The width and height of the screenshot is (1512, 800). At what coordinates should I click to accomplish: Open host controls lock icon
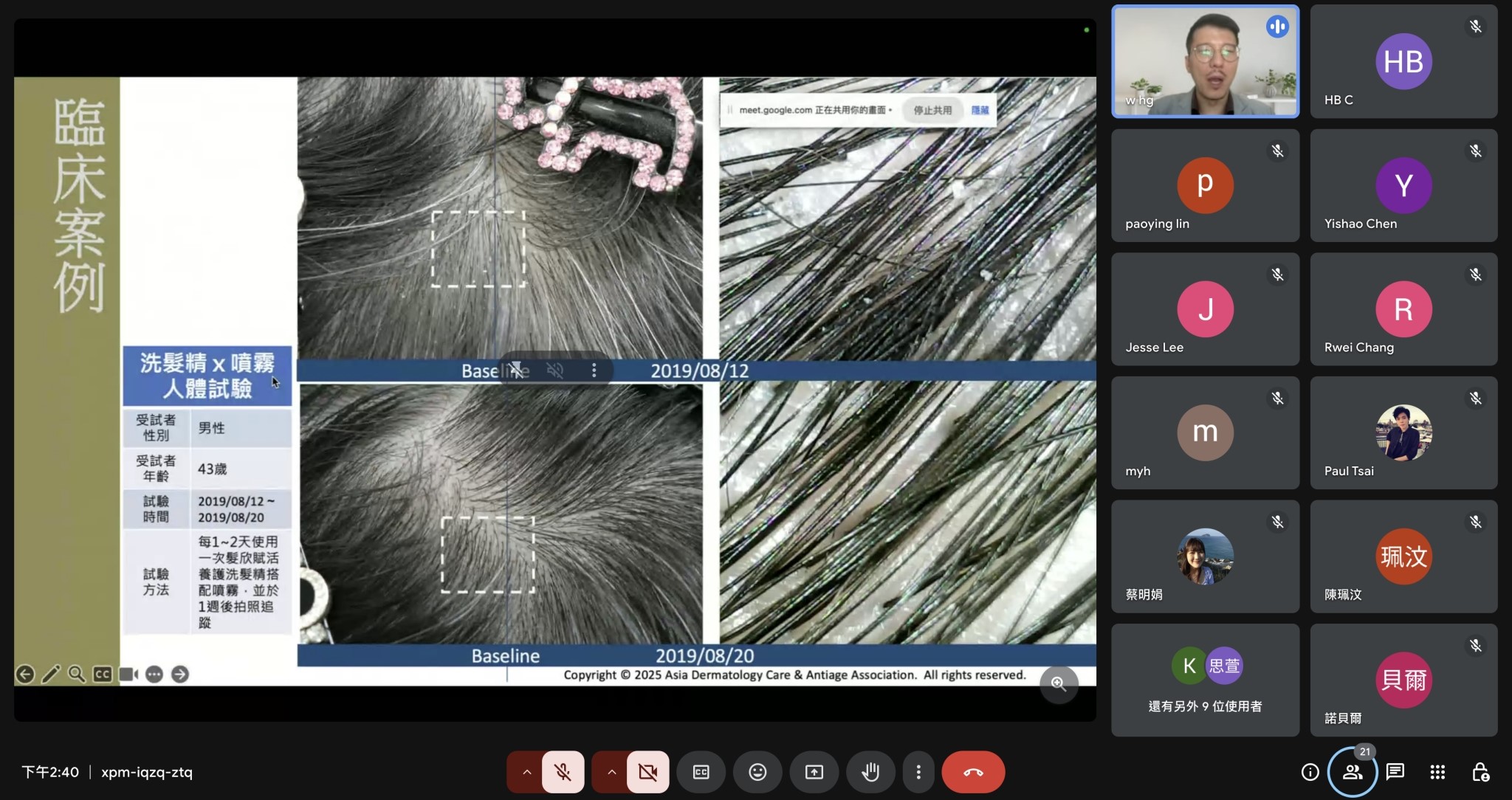1480,772
